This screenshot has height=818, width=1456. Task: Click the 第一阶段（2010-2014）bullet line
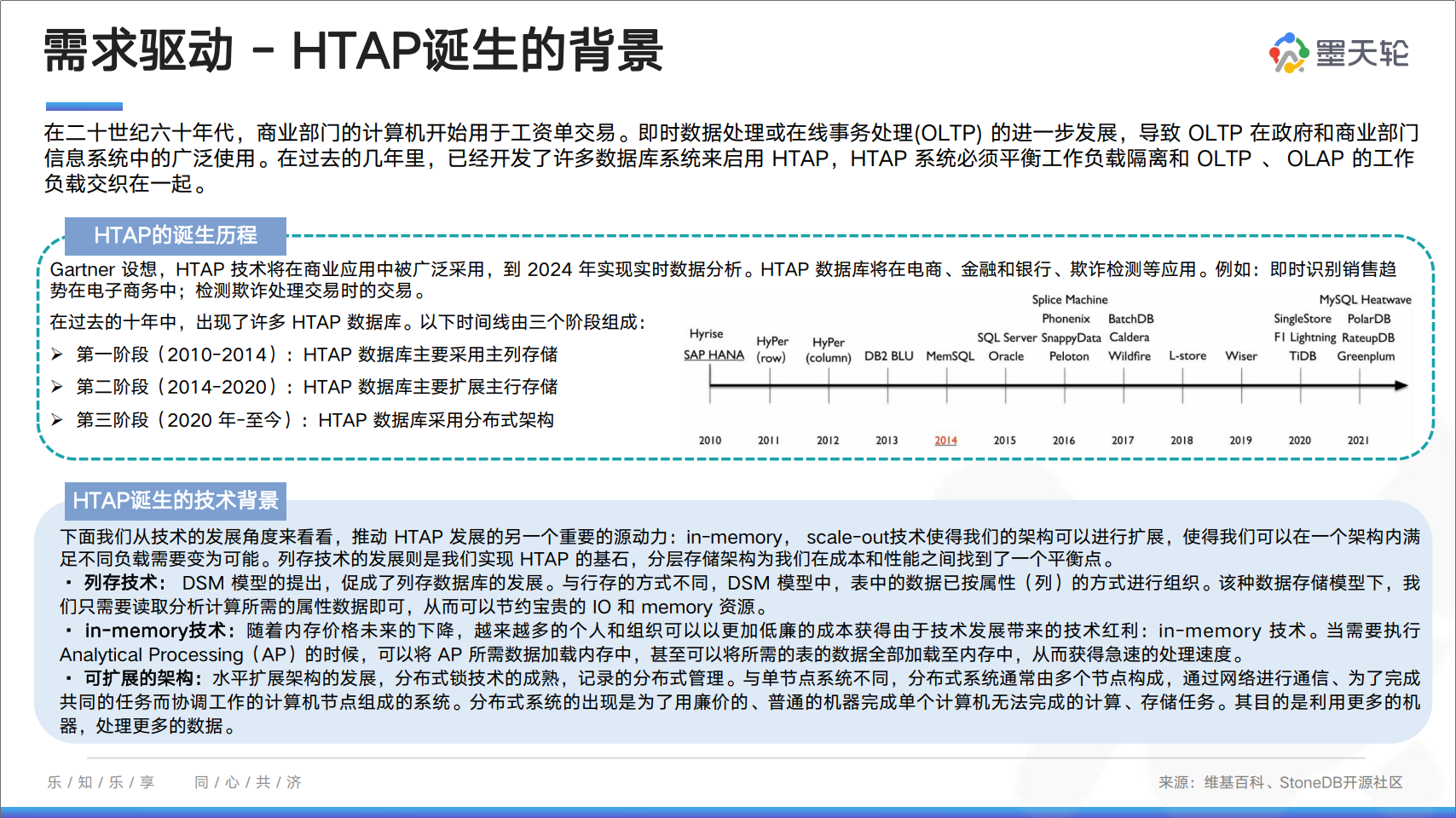click(x=304, y=354)
